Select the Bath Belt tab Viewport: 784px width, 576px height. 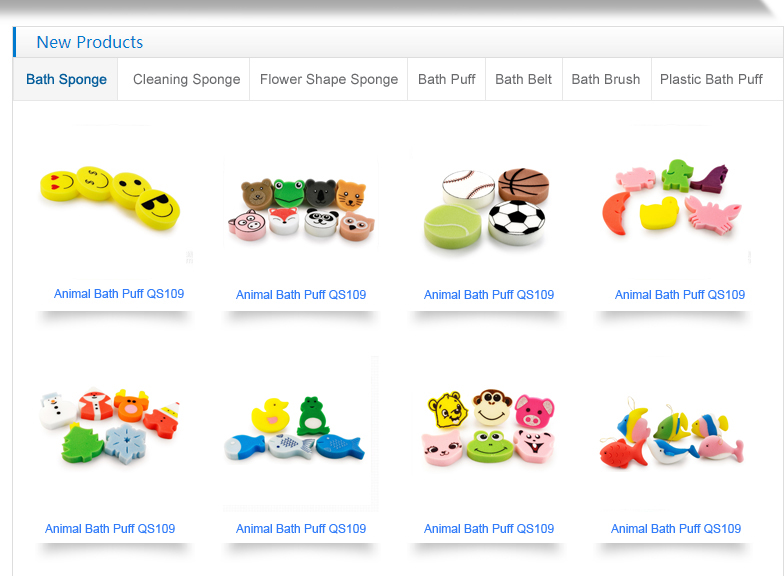pyautogui.click(x=524, y=80)
